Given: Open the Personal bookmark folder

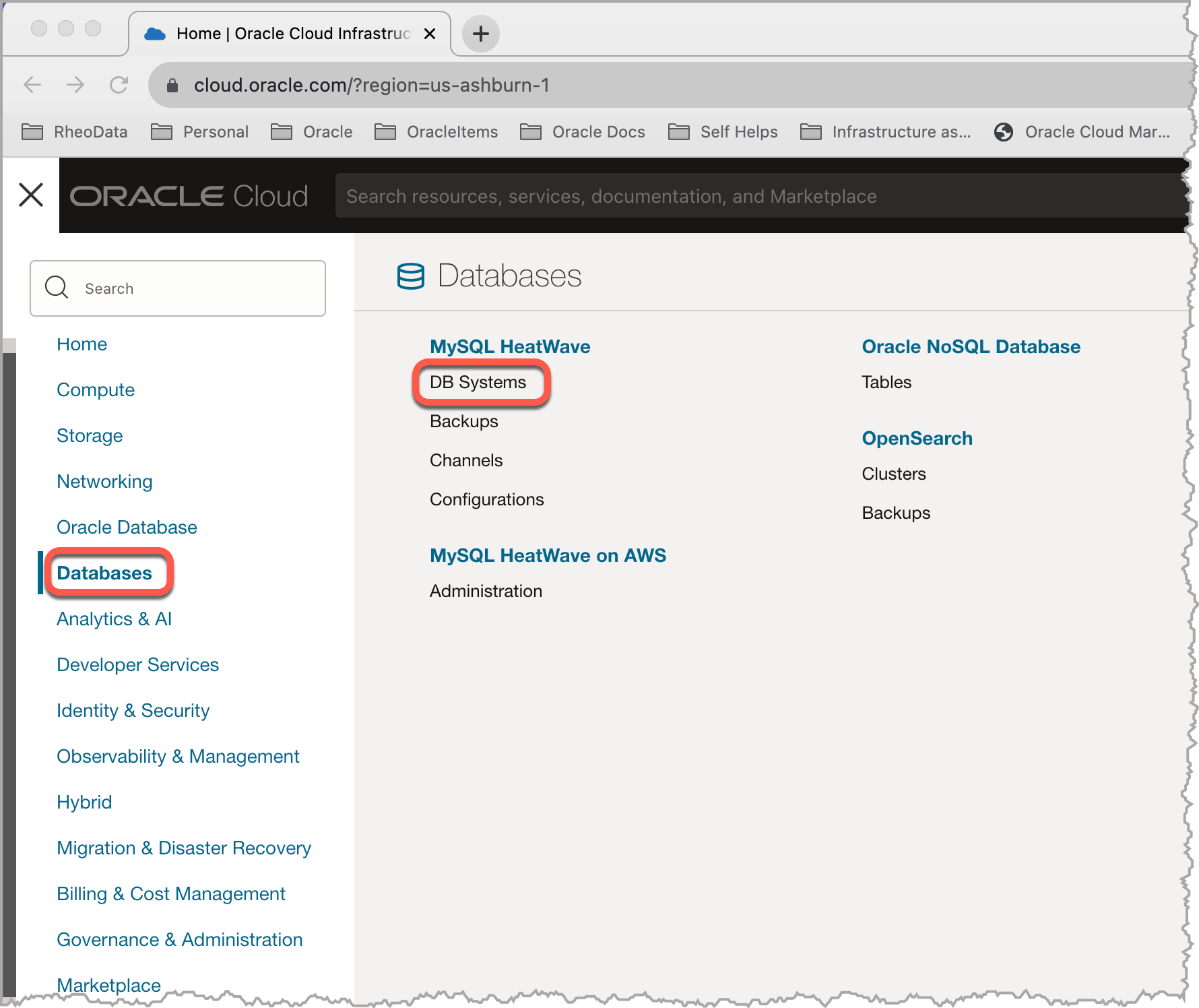Looking at the screenshot, I should (199, 132).
